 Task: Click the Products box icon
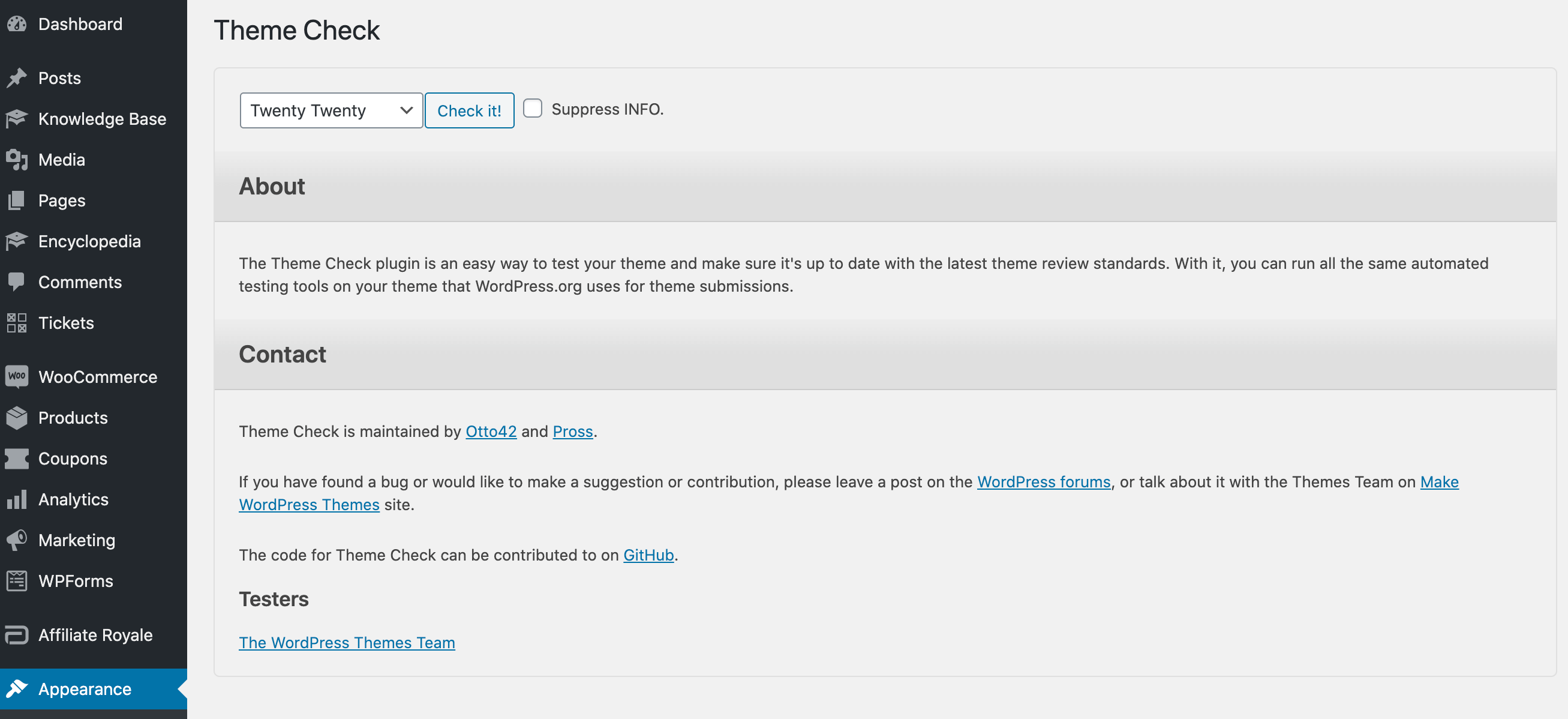pyautogui.click(x=17, y=418)
